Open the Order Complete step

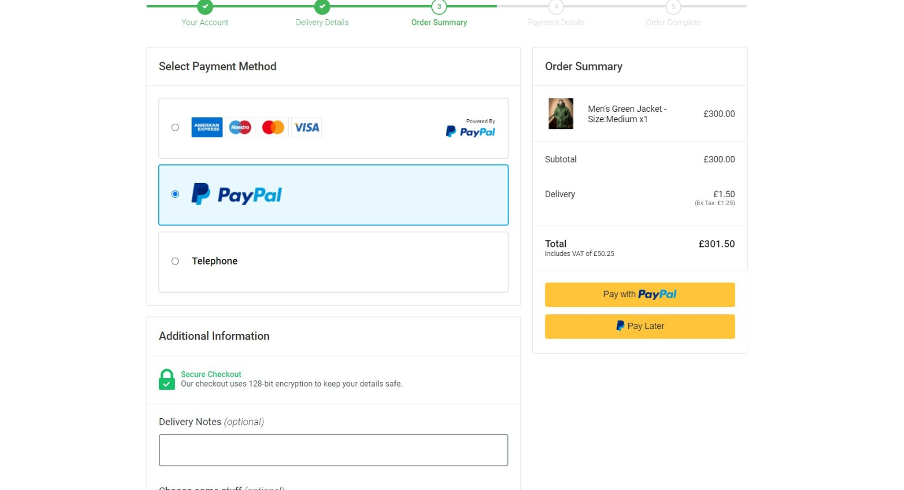click(x=673, y=8)
